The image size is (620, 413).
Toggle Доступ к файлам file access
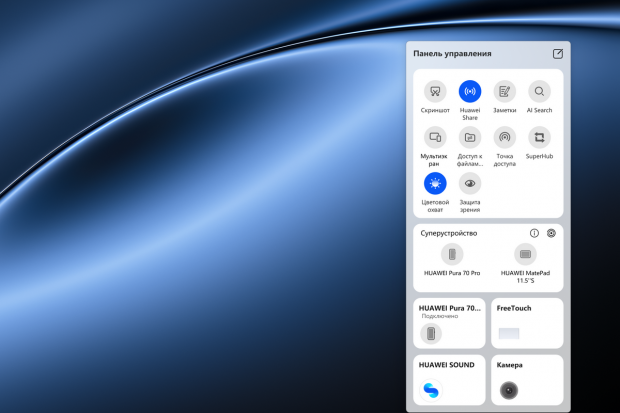[470, 137]
